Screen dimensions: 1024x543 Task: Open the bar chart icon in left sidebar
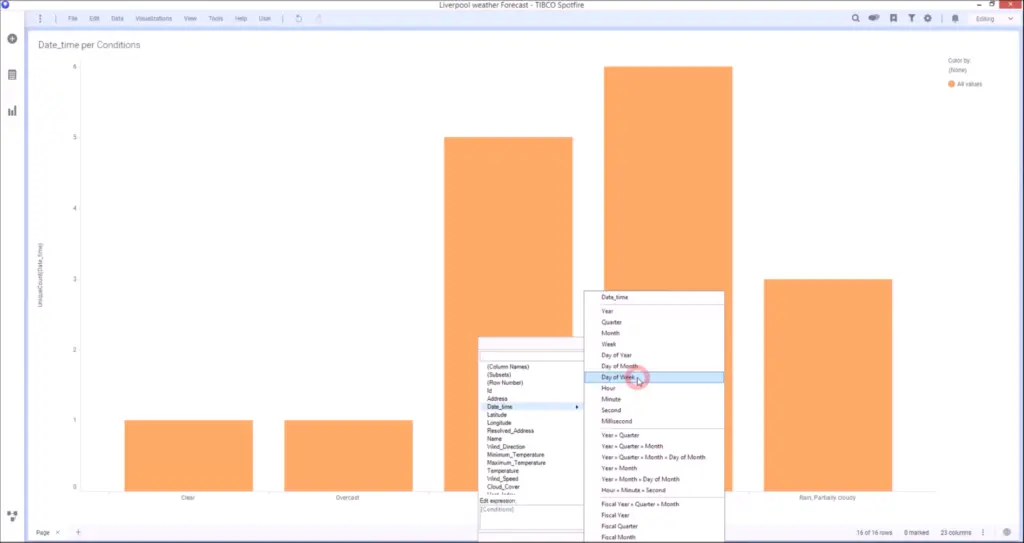point(12,110)
